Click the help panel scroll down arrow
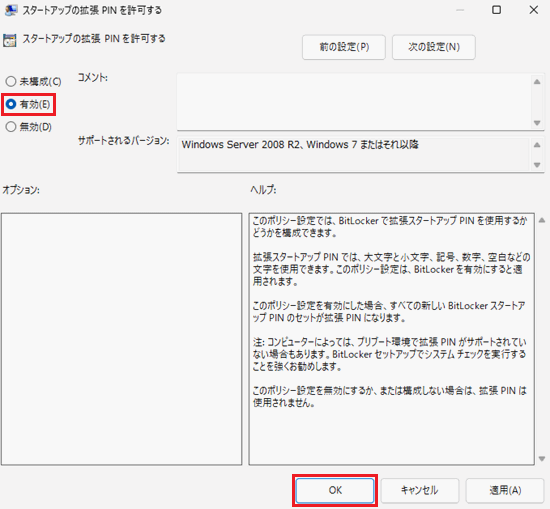Viewport: 550px width, 509px height. [542, 458]
